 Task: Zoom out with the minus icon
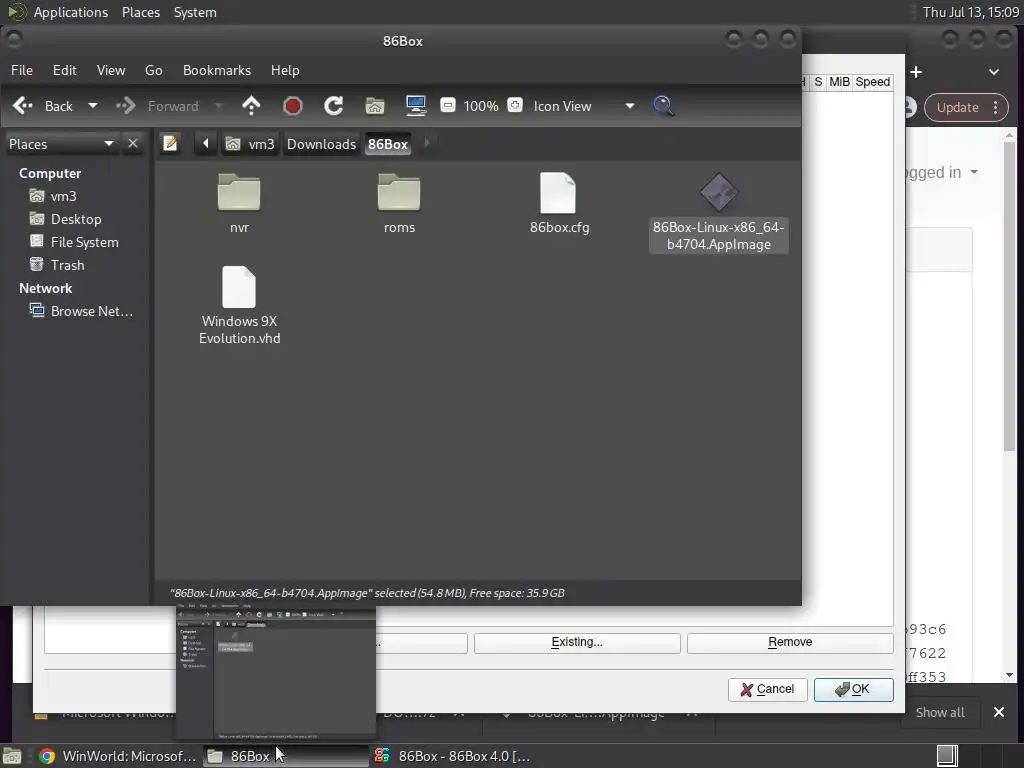[x=447, y=105]
